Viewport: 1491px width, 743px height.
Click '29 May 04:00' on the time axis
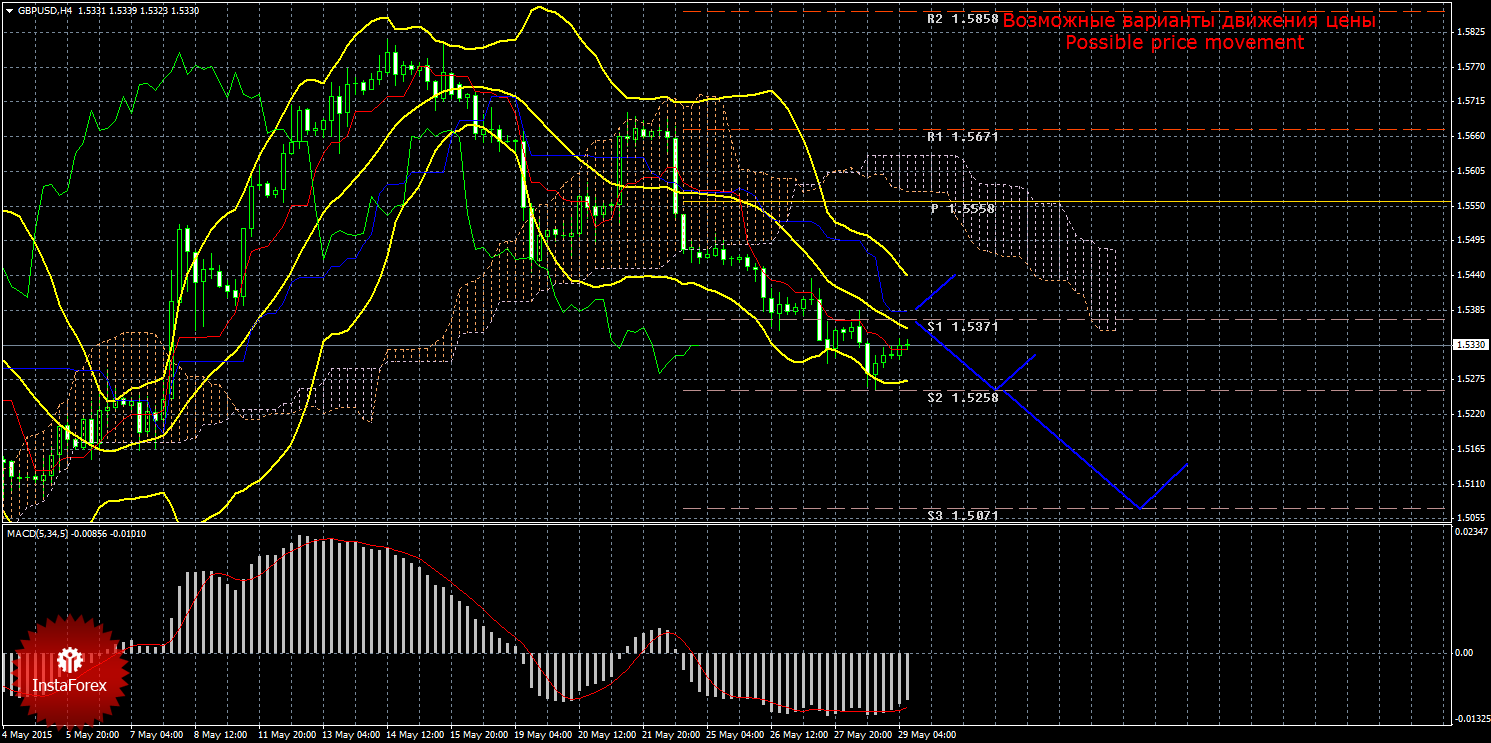tap(926, 735)
